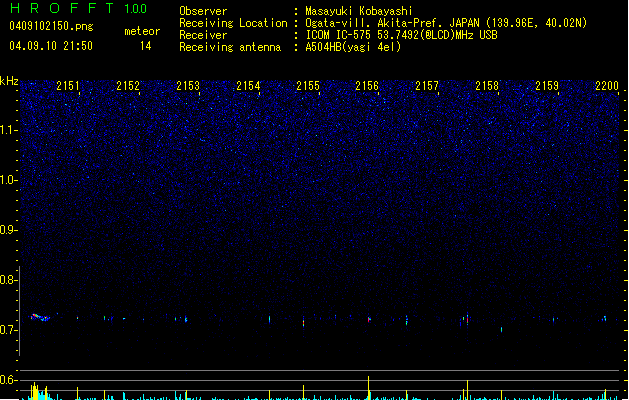Click the 2159 time marker
Viewport: 629px width, 400px height.
(547, 85)
